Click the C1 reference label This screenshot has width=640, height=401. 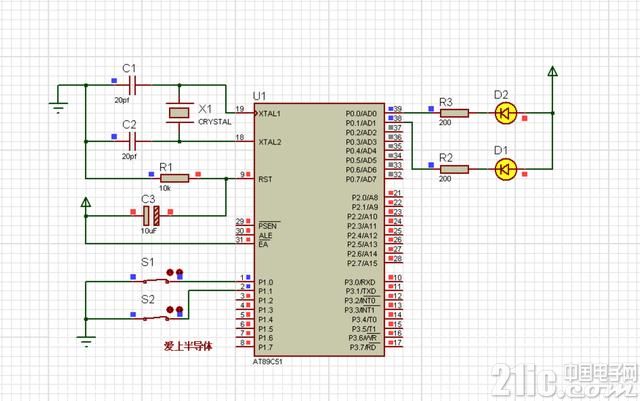tap(129, 68)
